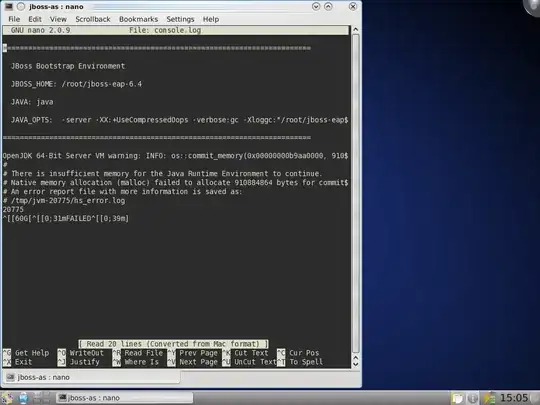This screenshot has height=405, width=540.
Task: Click the '^V Next Page' nano shortcut
Action: [193, 362]
